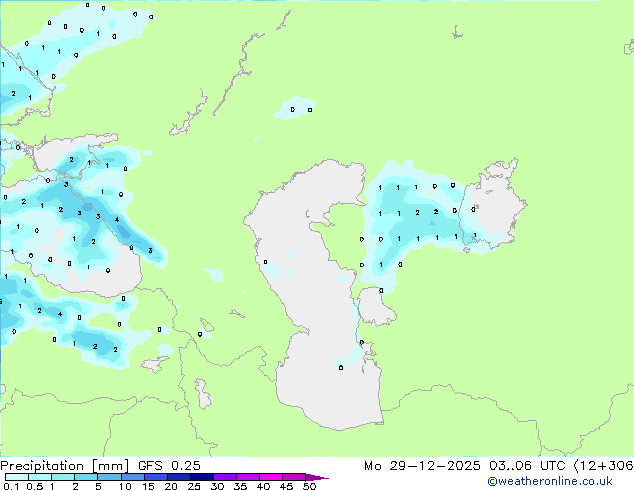Click the legend label '10'
Viewport: 634px width, 490px height.
click(x=125, y=486)
